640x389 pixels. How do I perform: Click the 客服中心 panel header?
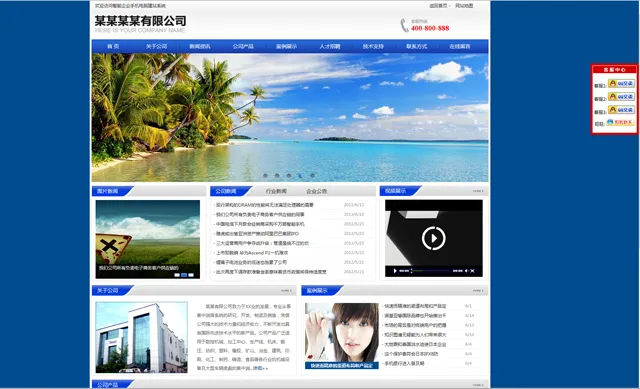(615, 70)
